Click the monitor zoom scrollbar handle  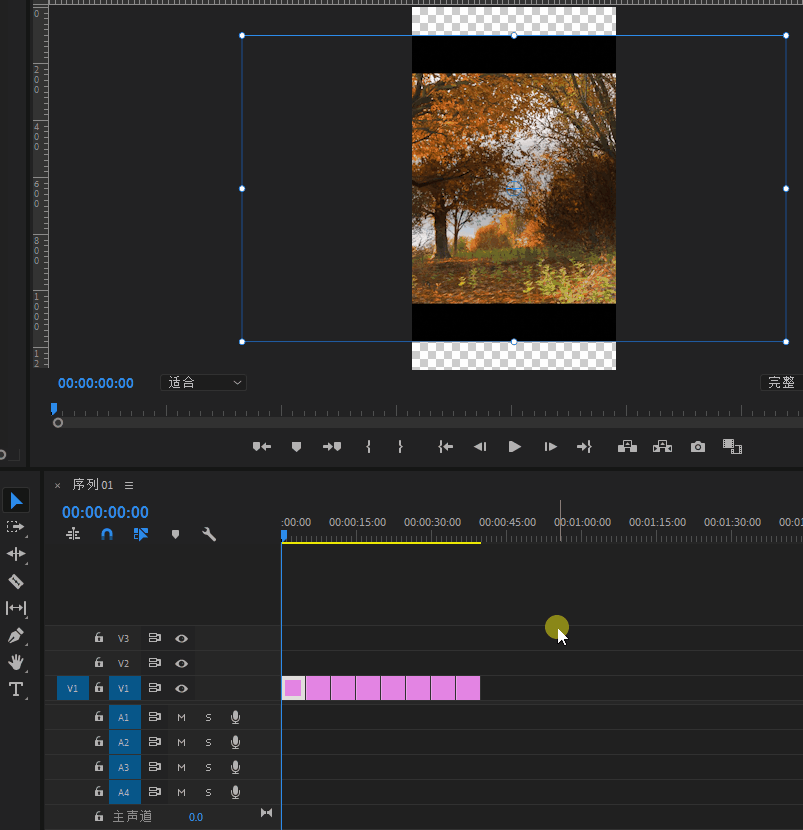[x=58, y=423]
